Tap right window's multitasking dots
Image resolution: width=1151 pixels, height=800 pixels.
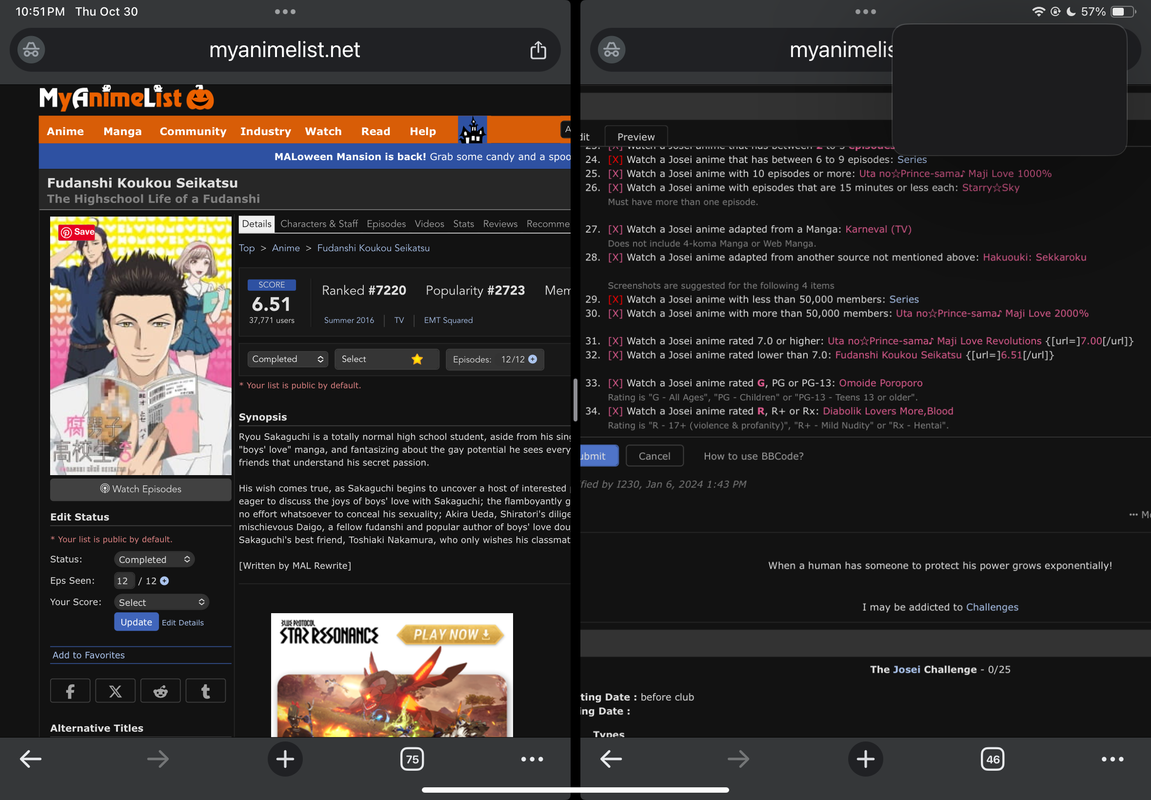coord(865,12)
